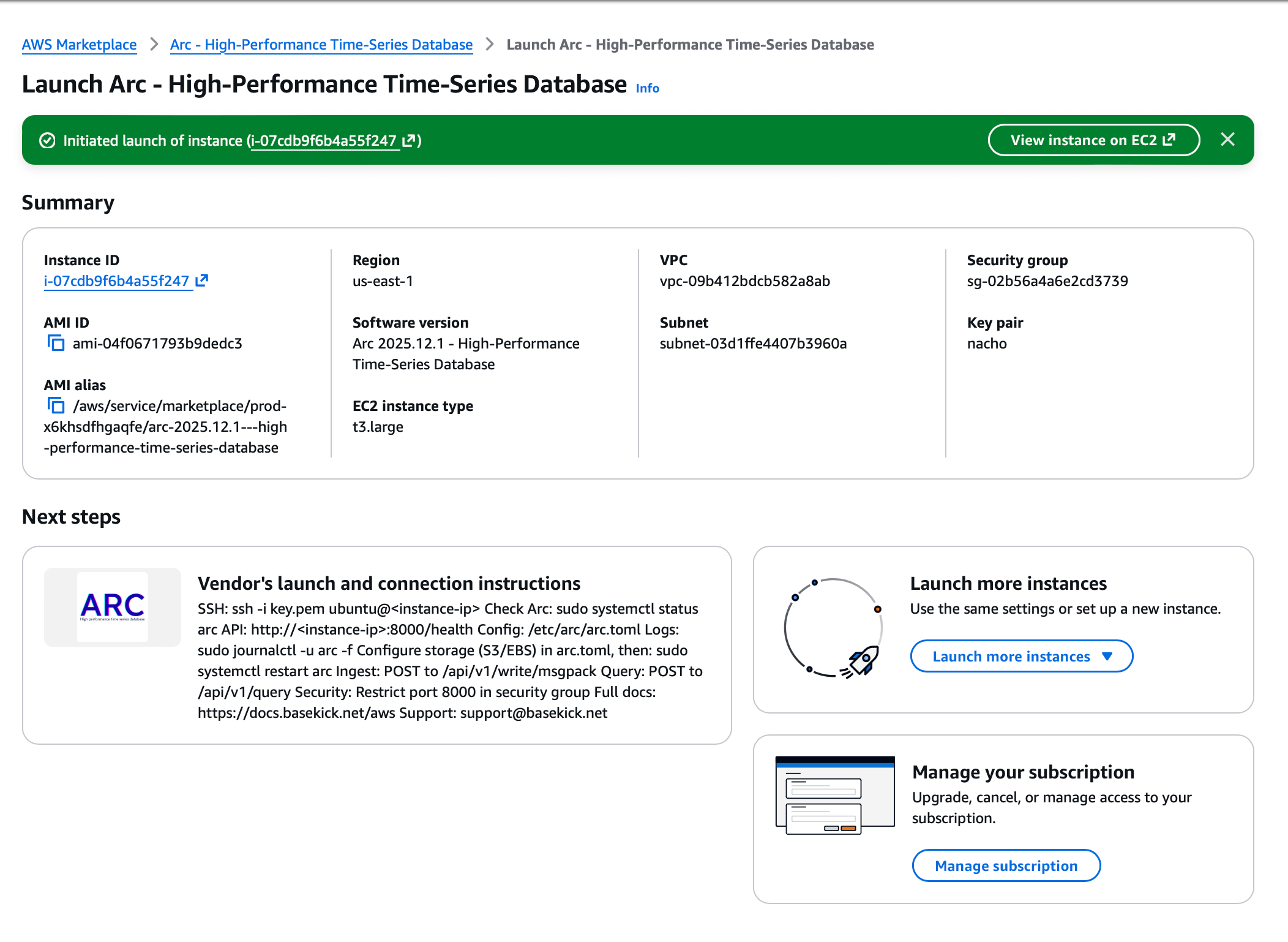Click the external link icon in banner
This screenshot has height=942, width=1288.
tap(409, 141)
